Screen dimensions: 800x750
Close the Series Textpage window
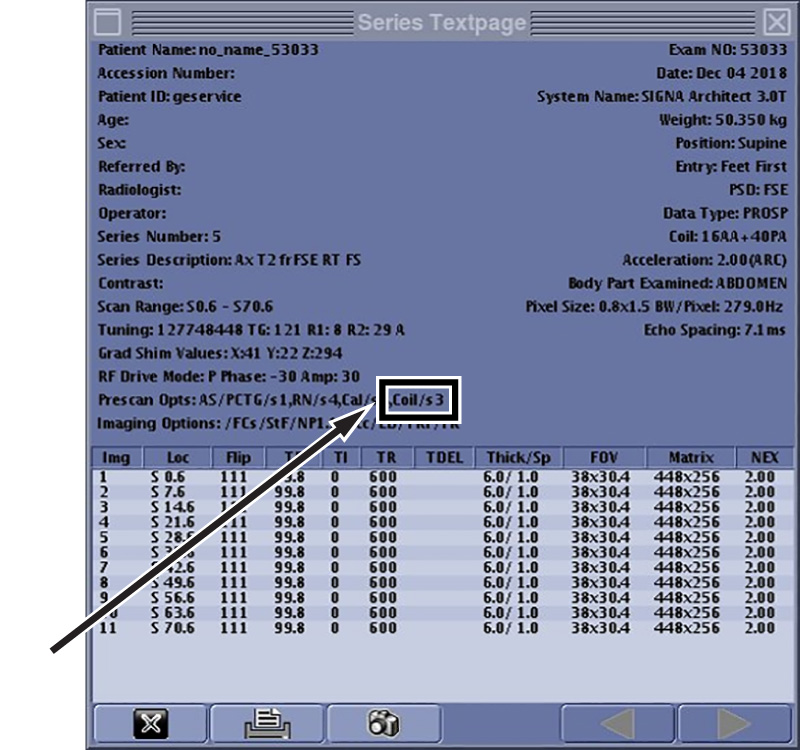(x=775, y=21)
